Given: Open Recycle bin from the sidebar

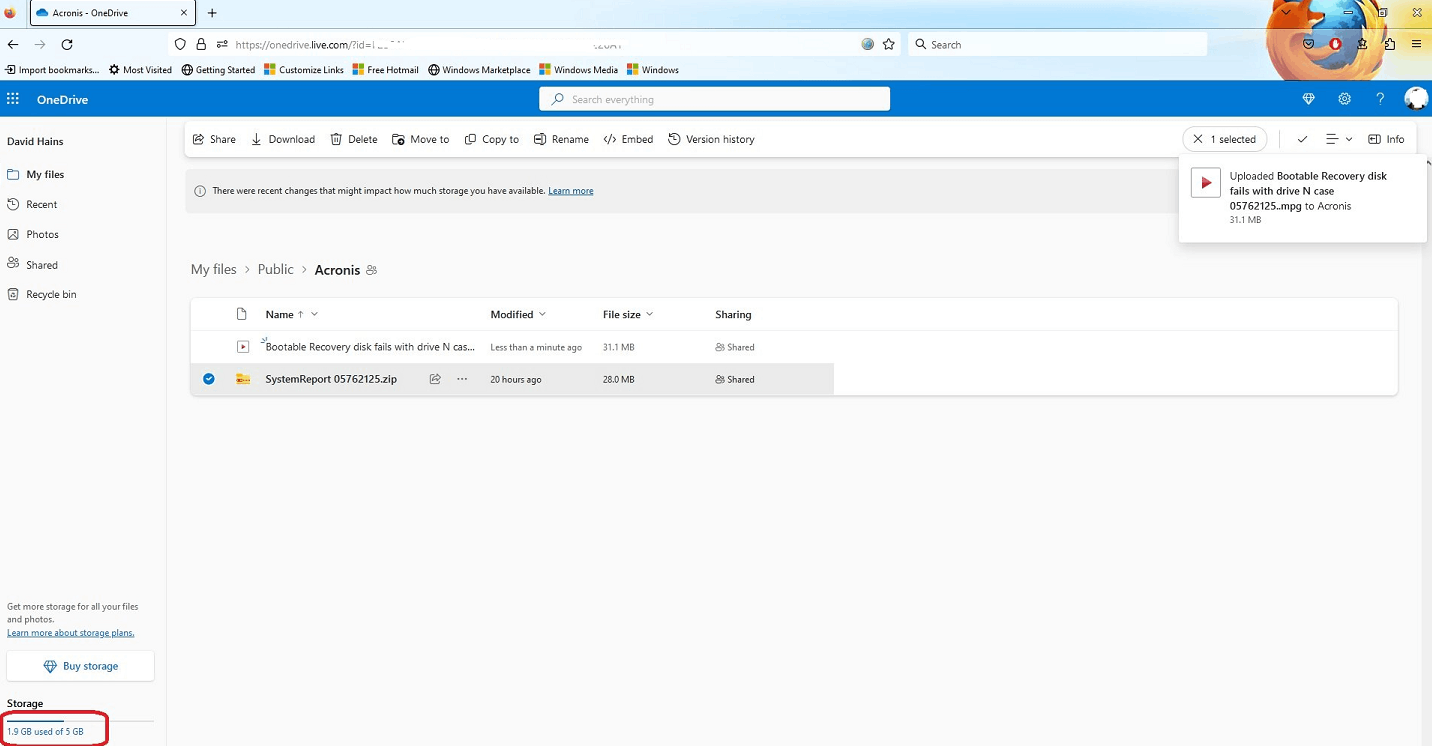Looking at the screenshot, I should (x=49, y=294).
